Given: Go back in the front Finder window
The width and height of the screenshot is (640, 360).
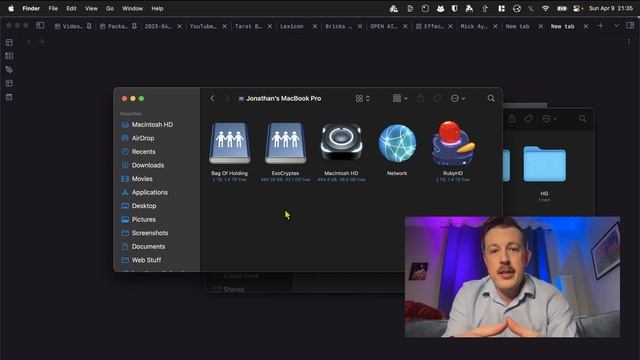Looking at the screenshot, I should (212, 98).
